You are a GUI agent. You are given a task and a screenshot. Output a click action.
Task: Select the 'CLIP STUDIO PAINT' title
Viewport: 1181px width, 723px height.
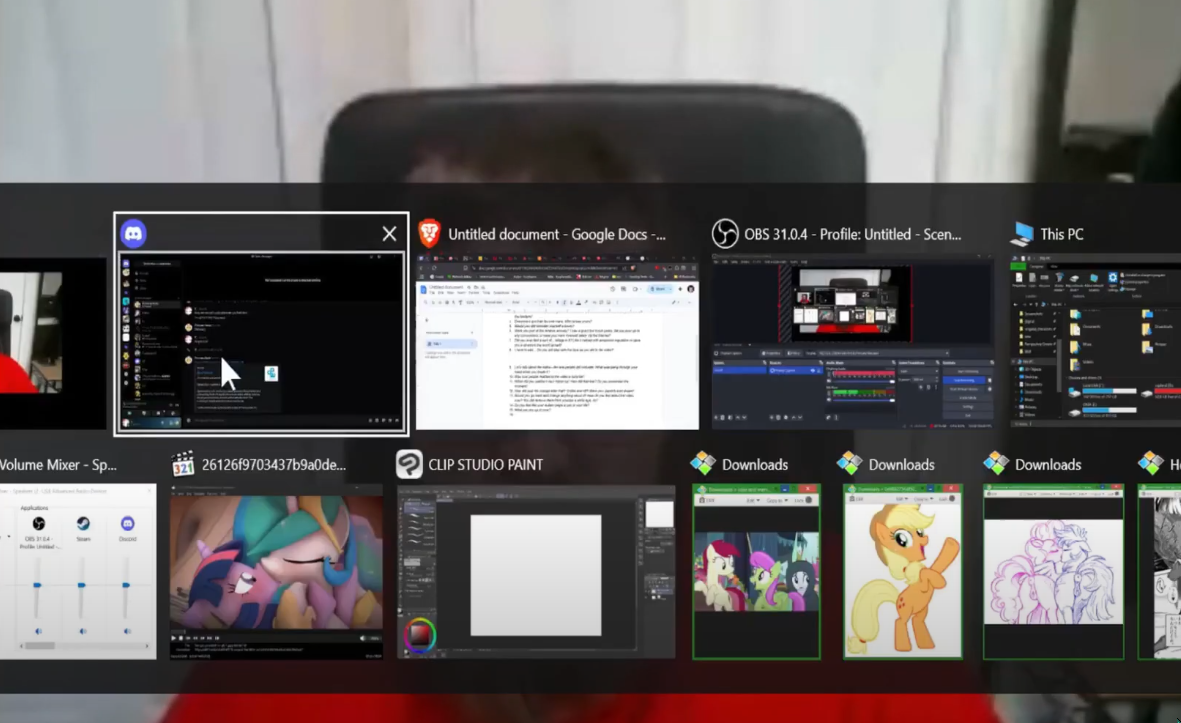485,465
